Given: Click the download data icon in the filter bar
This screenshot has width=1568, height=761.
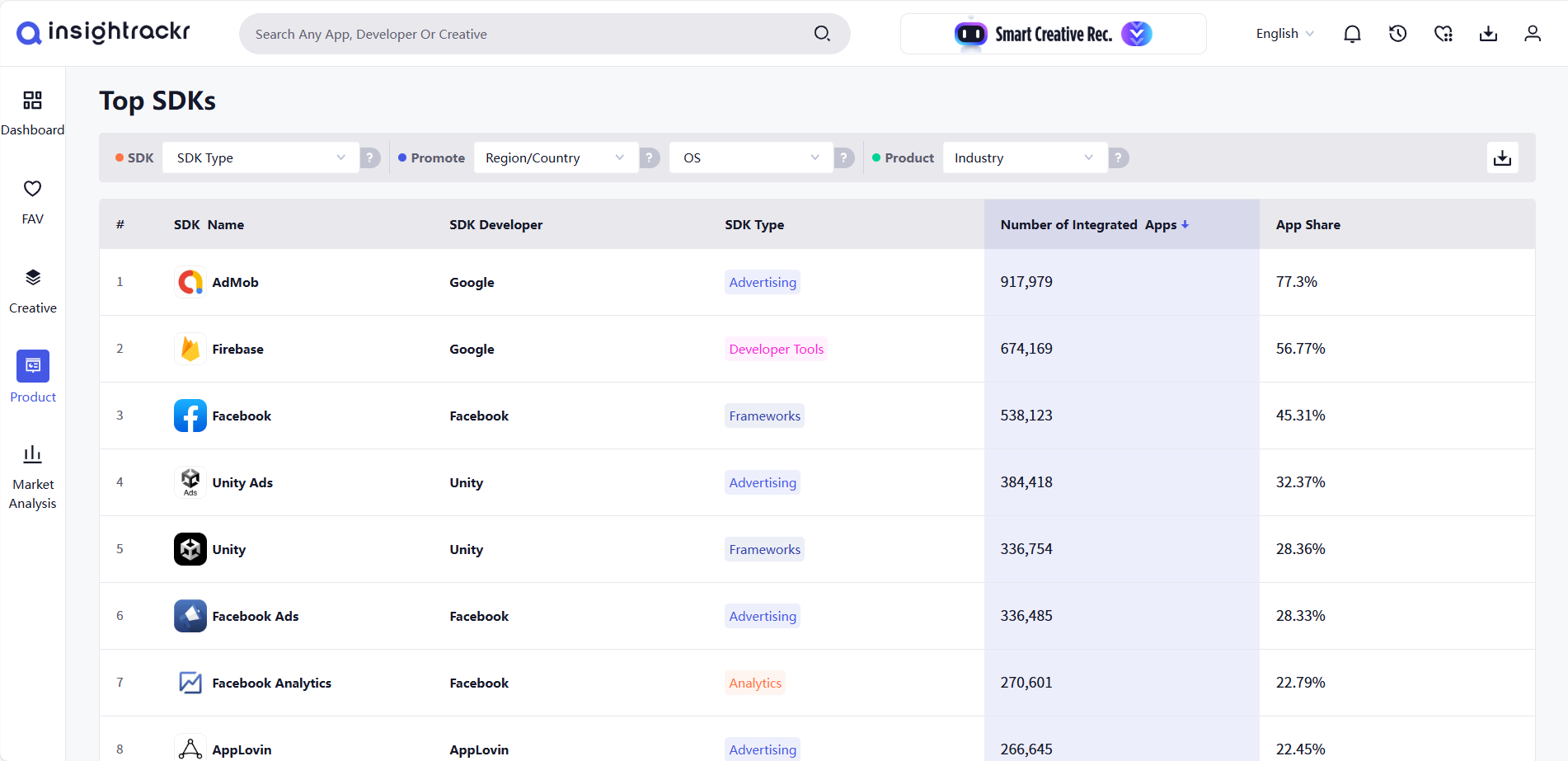Looking at the screenshot, I should tap(1502, 157).
